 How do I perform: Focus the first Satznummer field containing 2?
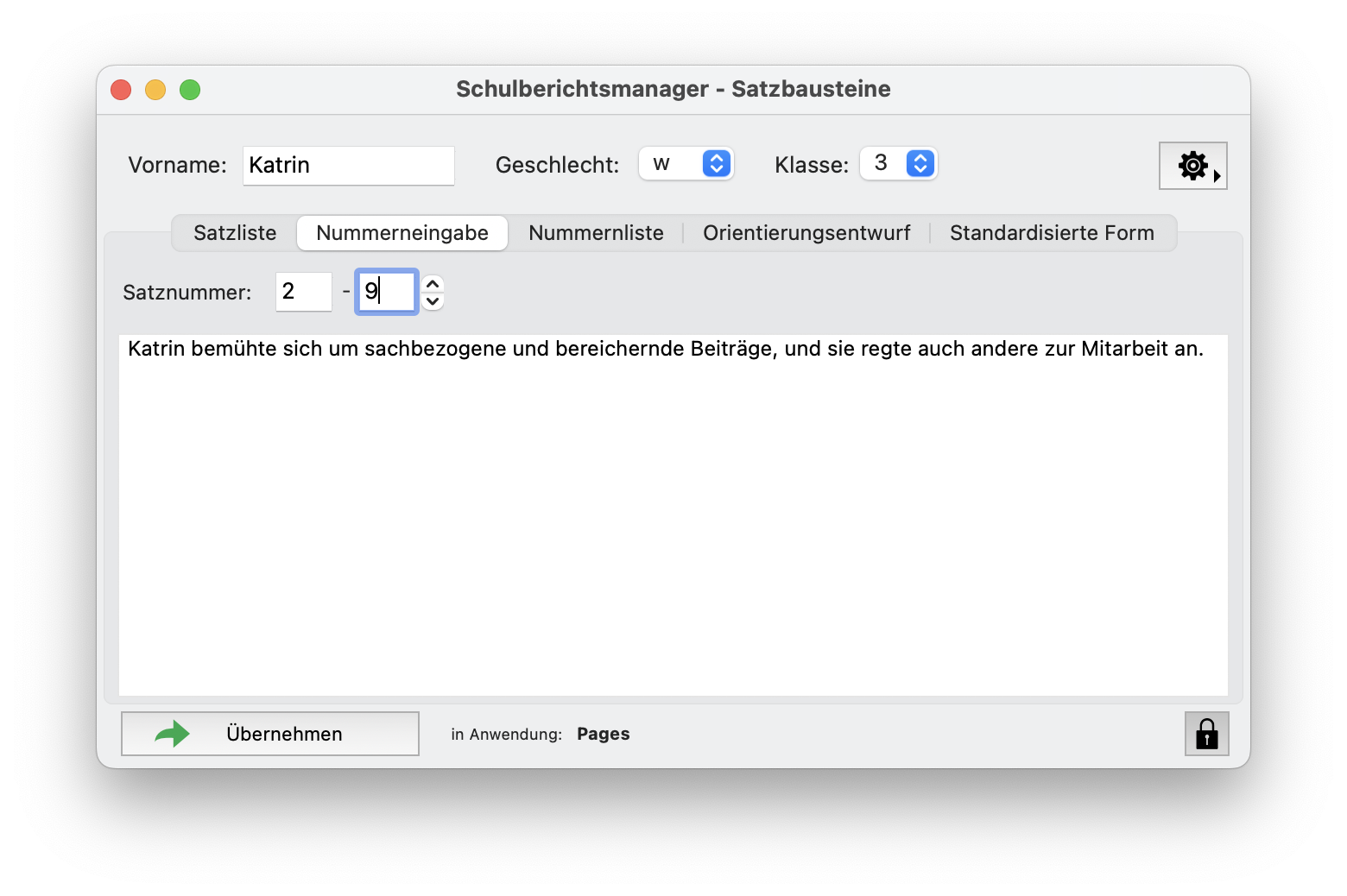point(303,292)
